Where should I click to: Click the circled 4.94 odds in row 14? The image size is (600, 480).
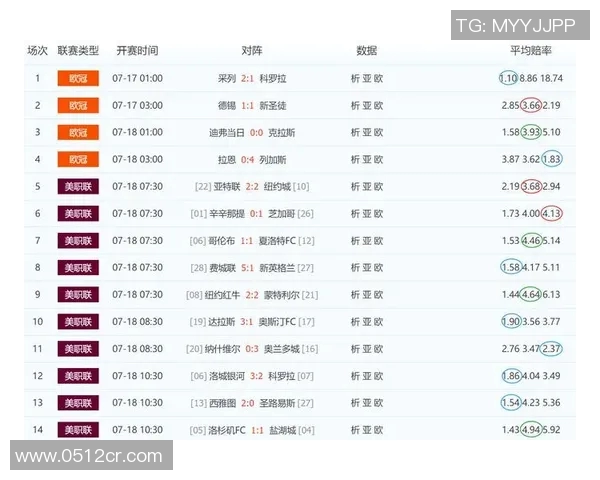pyautogui.click(x=529, y=429)
